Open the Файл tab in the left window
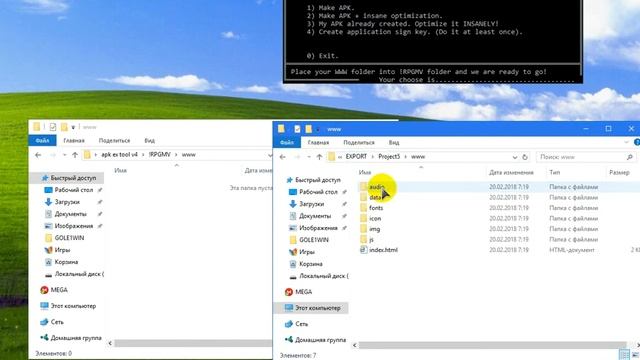The height and width of the screenshot is (360, 640). click(42, 140)
